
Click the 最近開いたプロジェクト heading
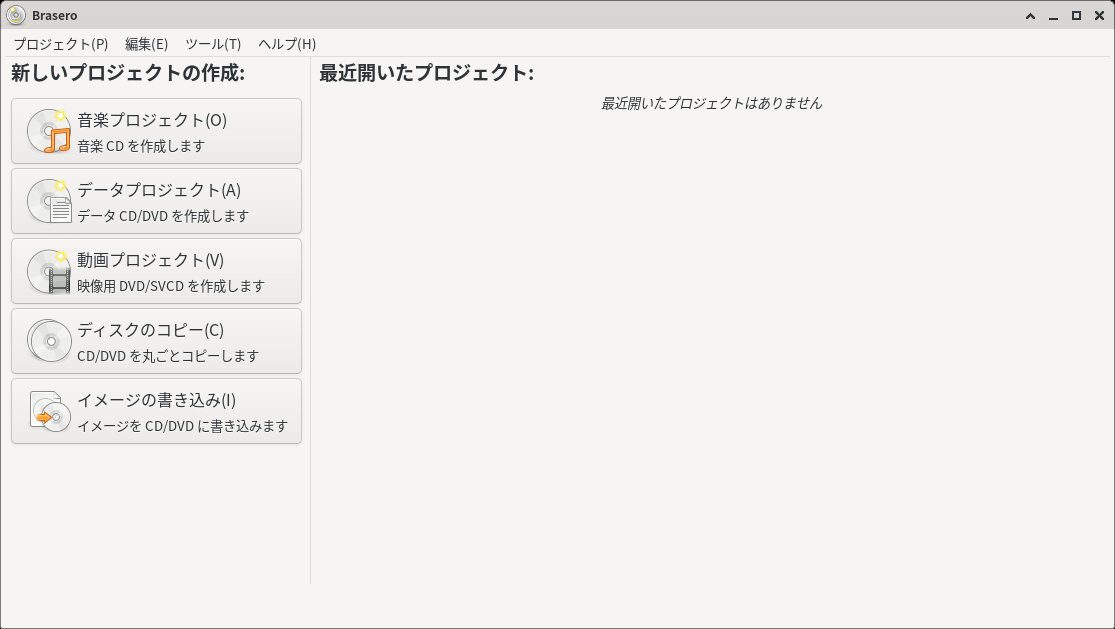click(x=427, y=72)
